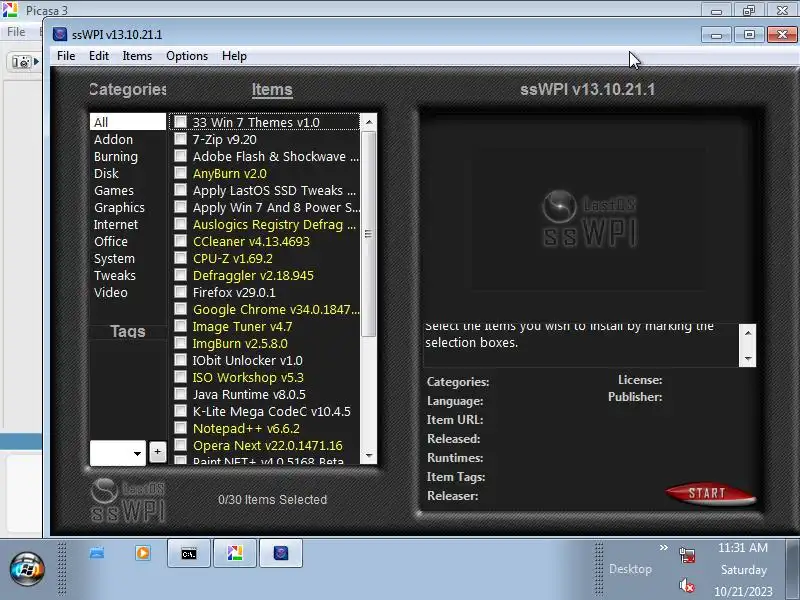Select the Internet category
The height and width of the screenshot is (600, 800).
point(128,224)
